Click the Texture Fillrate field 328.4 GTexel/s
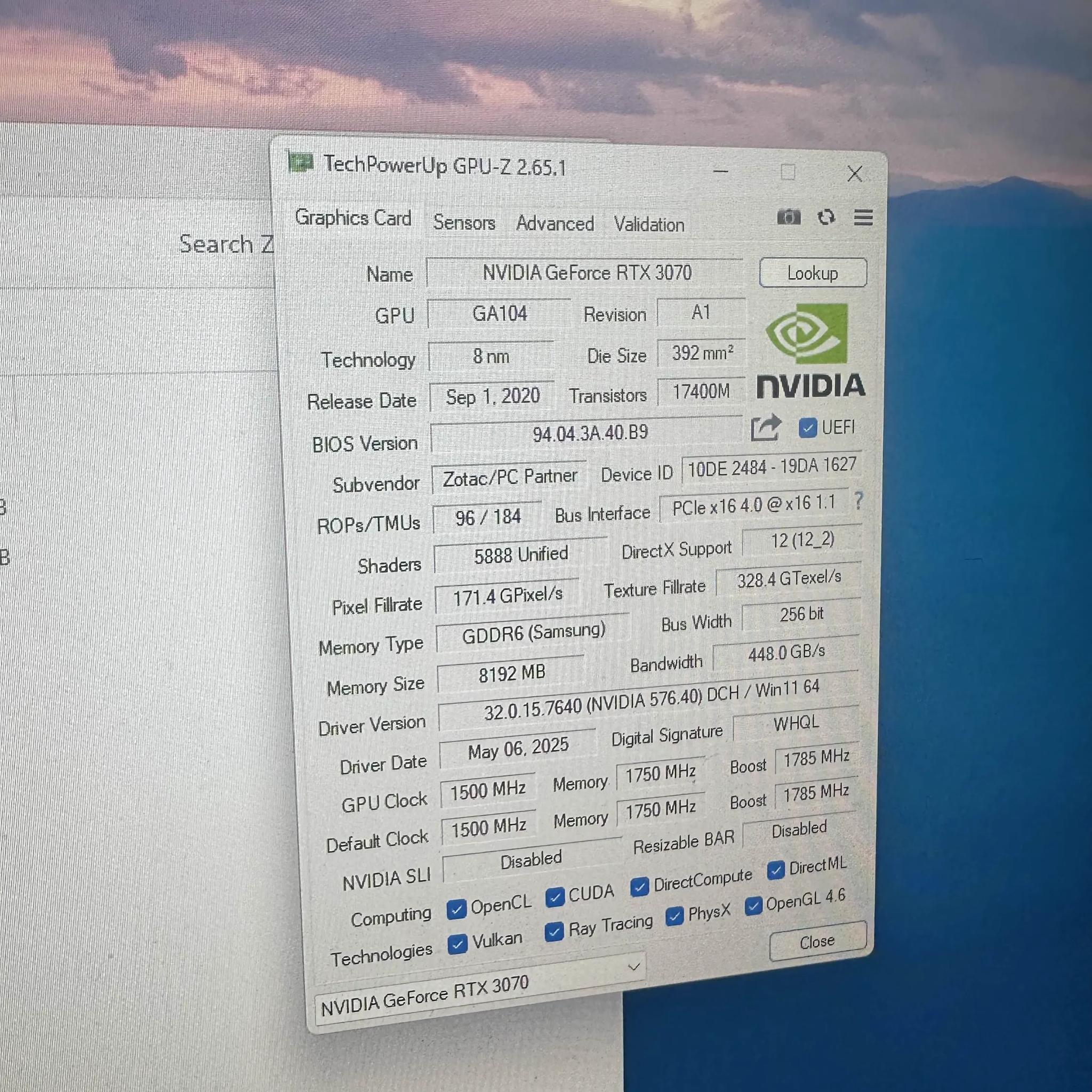 tap(789, 578)
